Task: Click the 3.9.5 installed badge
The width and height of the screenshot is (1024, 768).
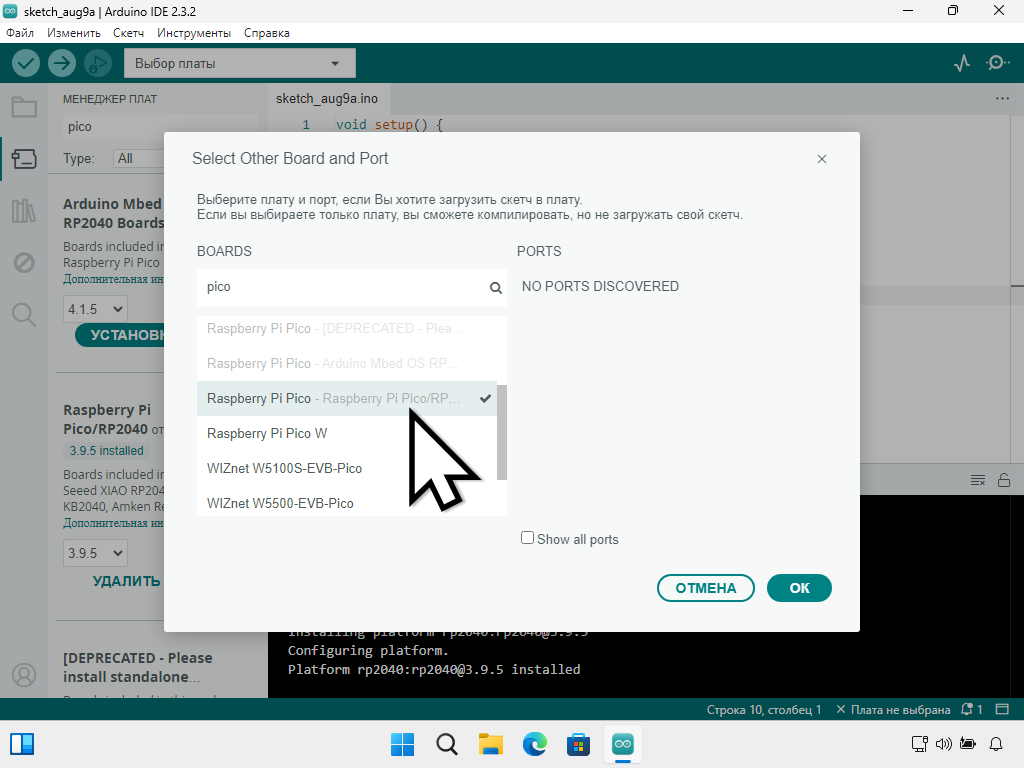Action: (106, 451)
